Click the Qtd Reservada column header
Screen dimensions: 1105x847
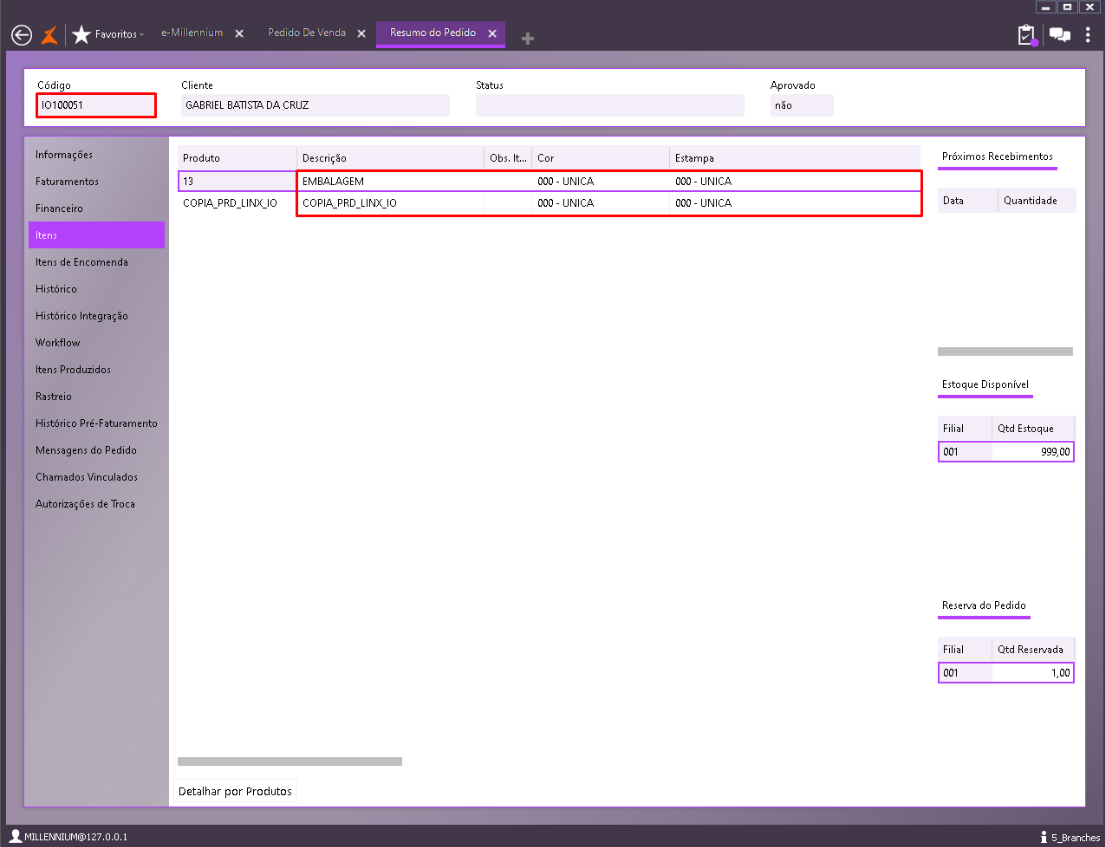pos(1033,649)
